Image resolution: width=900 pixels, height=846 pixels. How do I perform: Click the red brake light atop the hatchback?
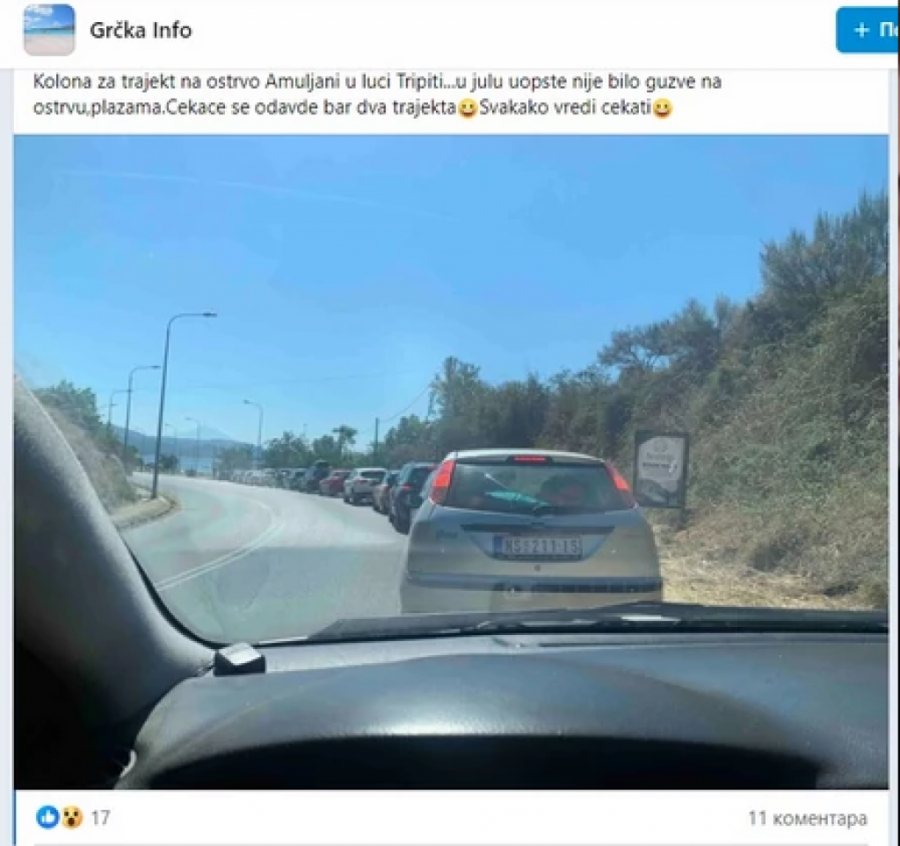click(x=529, y=459)
